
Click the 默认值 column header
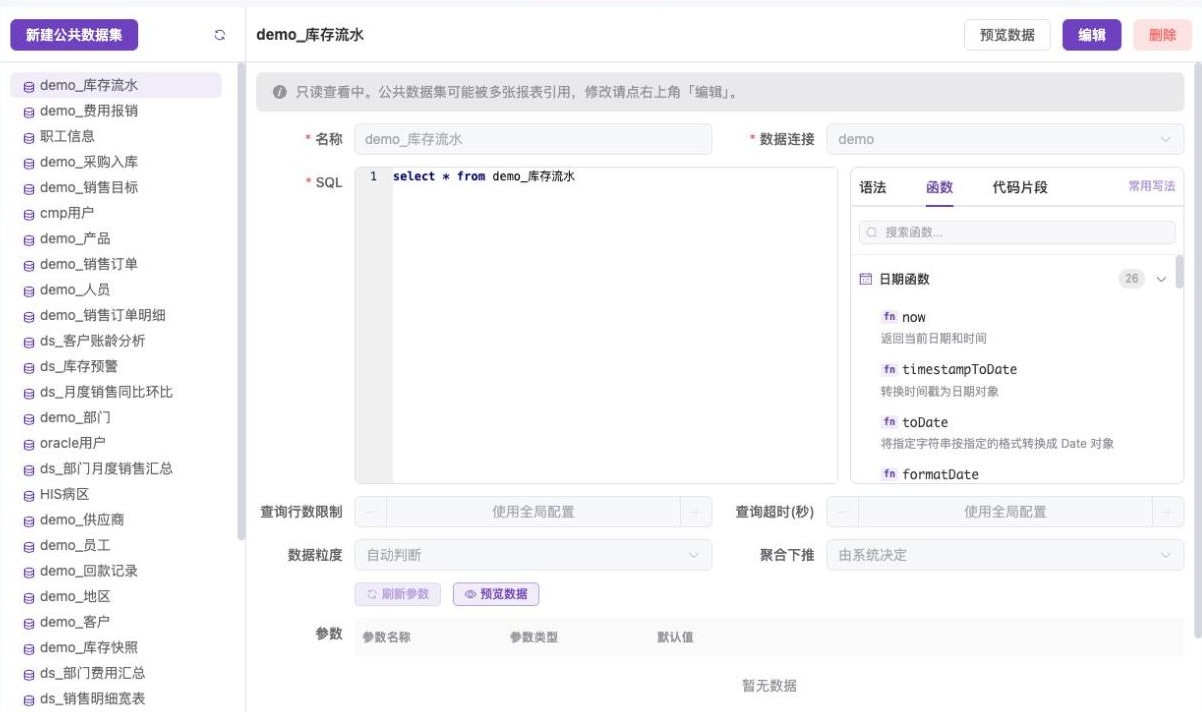pos(675,637)
